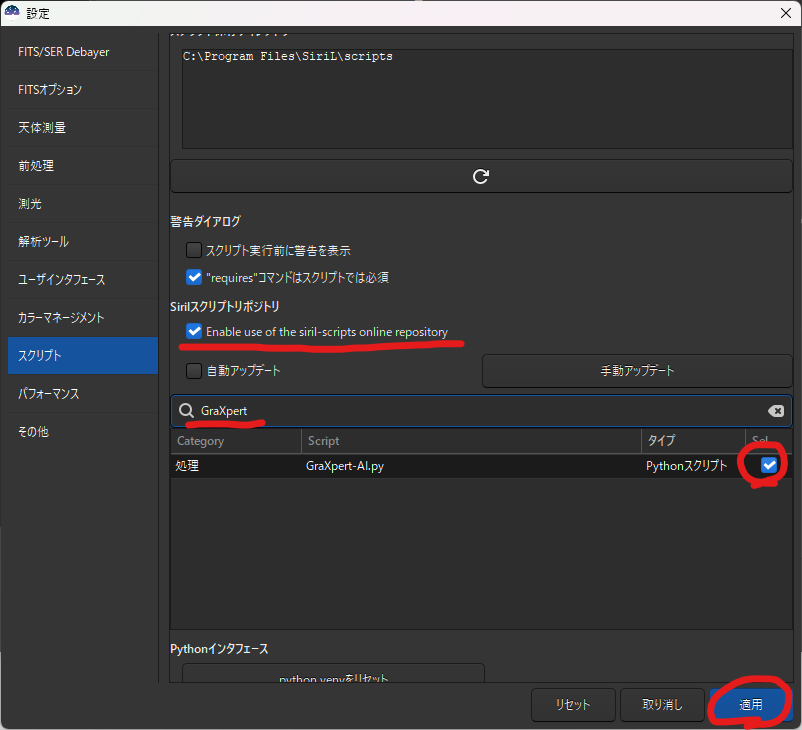802x730 pixels.
Task: Click the 適用 apply button
Action: 750,705
